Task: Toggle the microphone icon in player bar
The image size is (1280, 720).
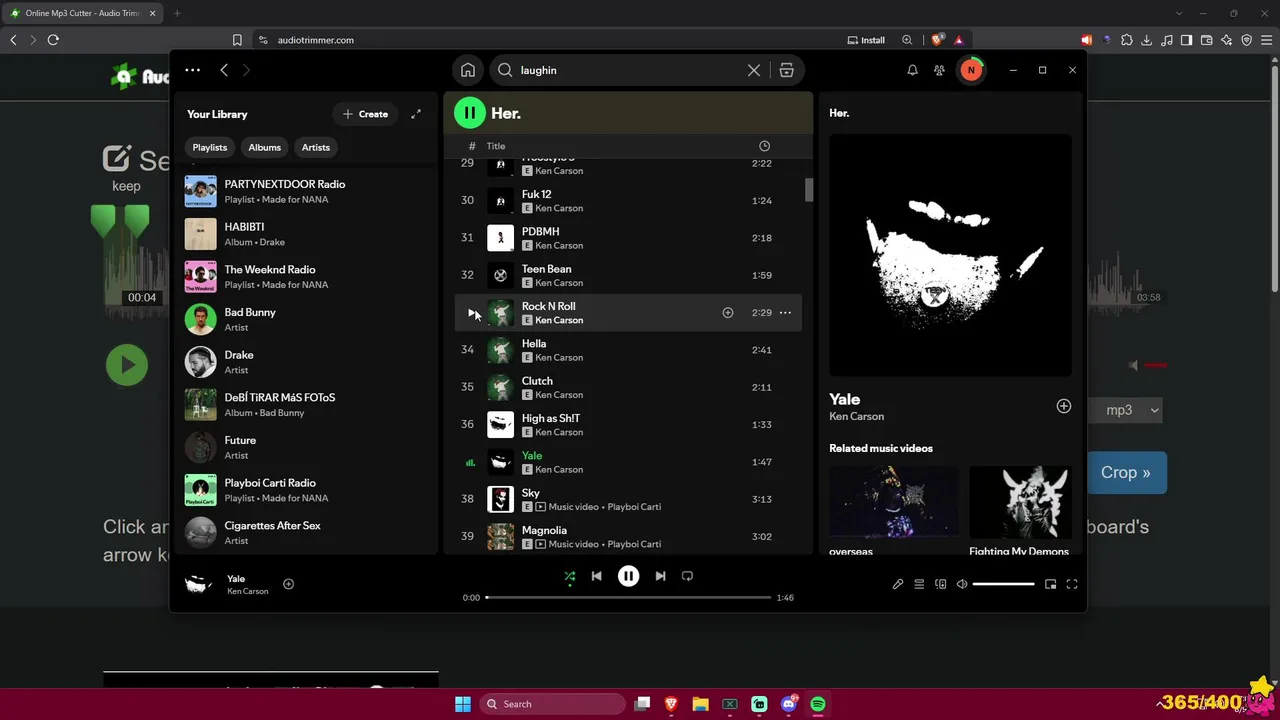Action: point(898,584)
